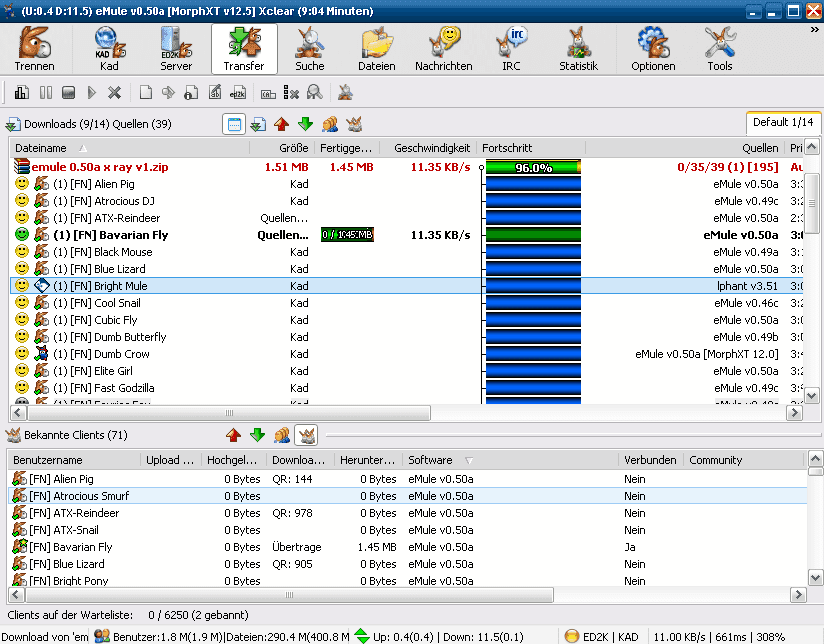824x644 pixels.
Task: Sort downloads by Größe column
Action: [282, 148]
